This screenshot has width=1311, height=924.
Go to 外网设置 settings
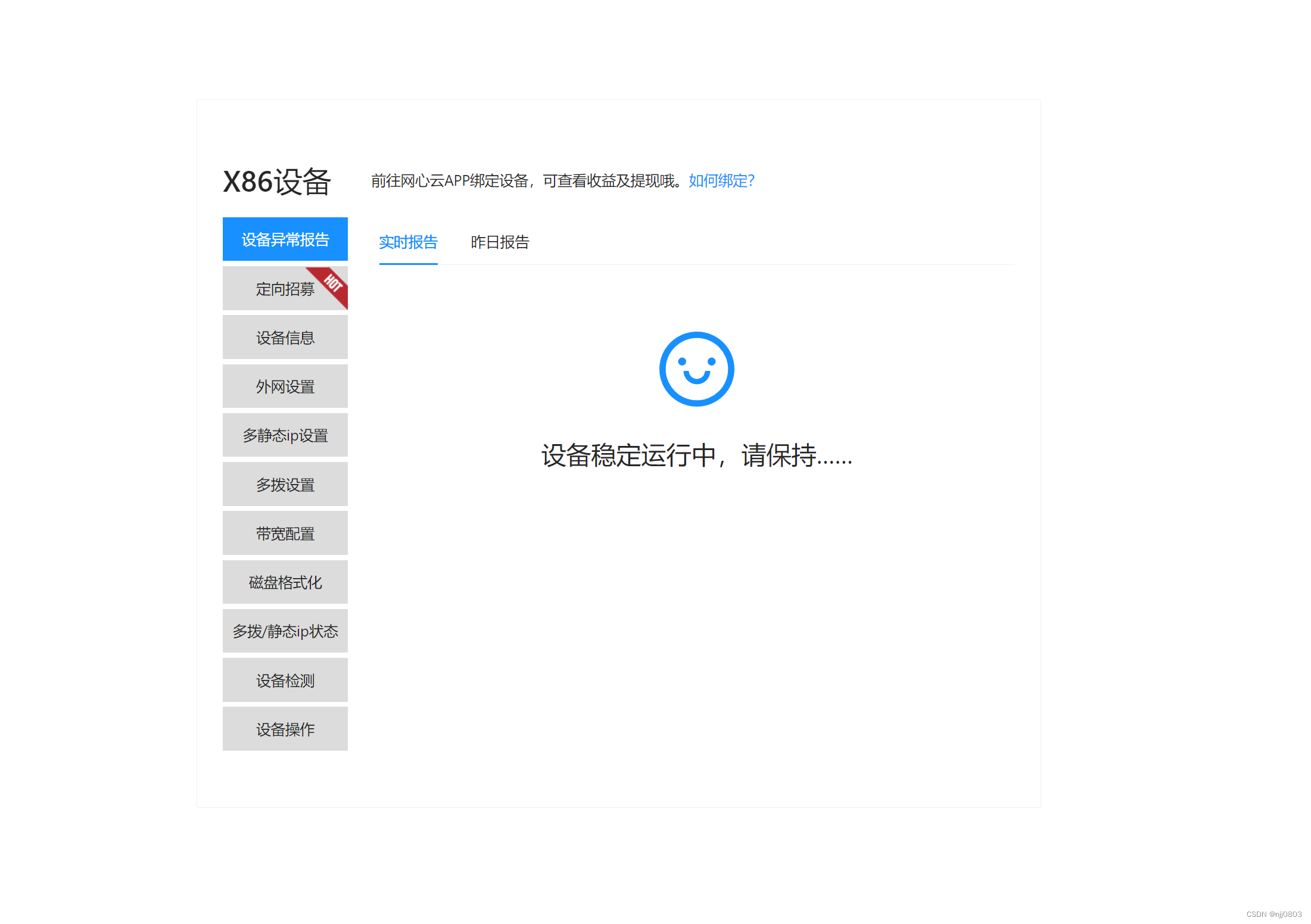(285, 387)
